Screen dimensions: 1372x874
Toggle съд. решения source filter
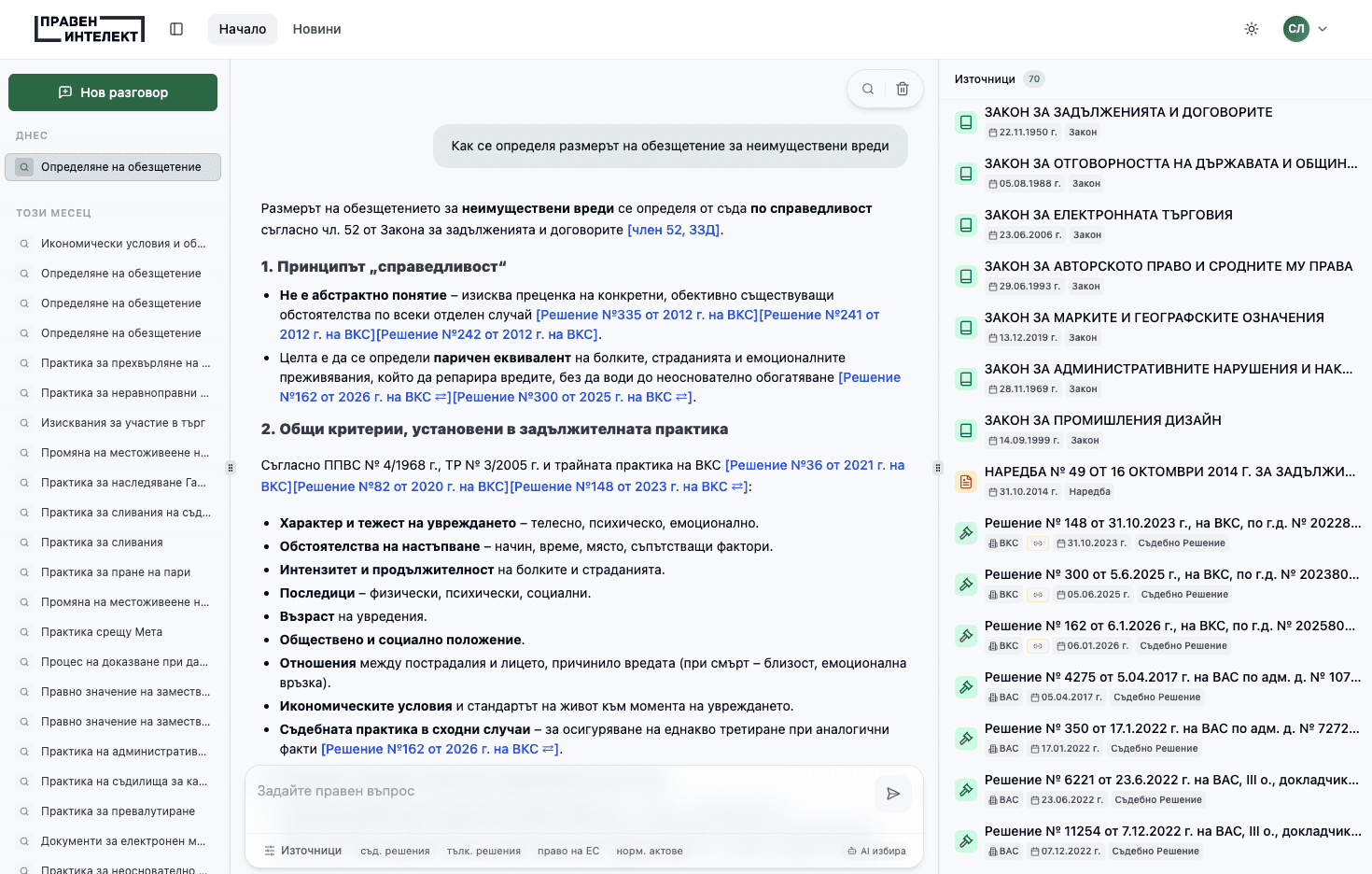coord(395,851)
